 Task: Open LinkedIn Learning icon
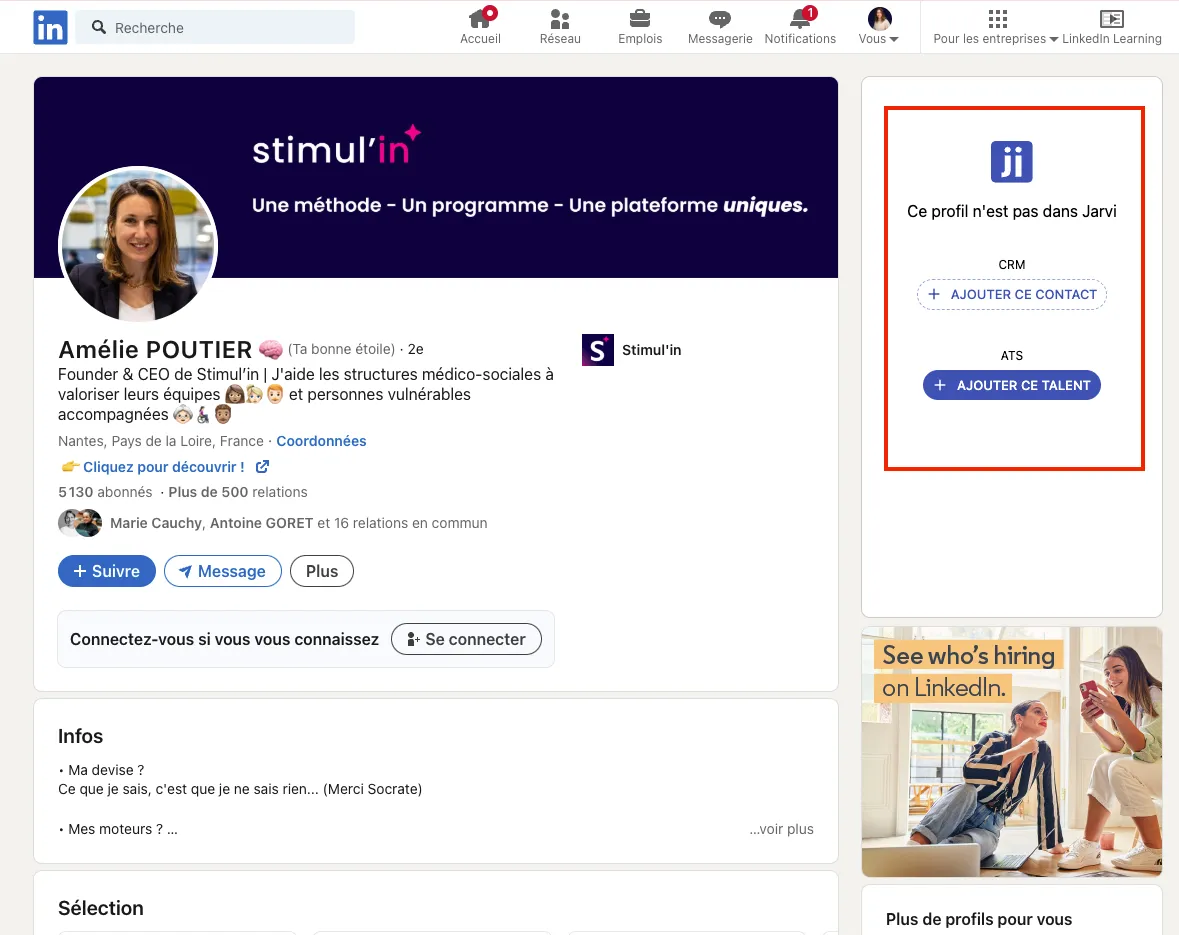point(1110,19)
